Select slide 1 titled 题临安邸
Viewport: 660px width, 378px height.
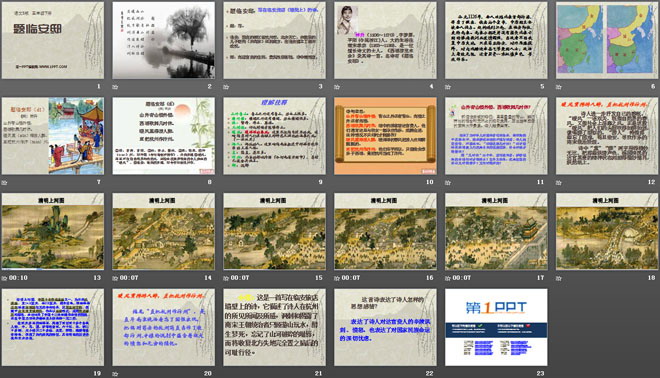53,40
